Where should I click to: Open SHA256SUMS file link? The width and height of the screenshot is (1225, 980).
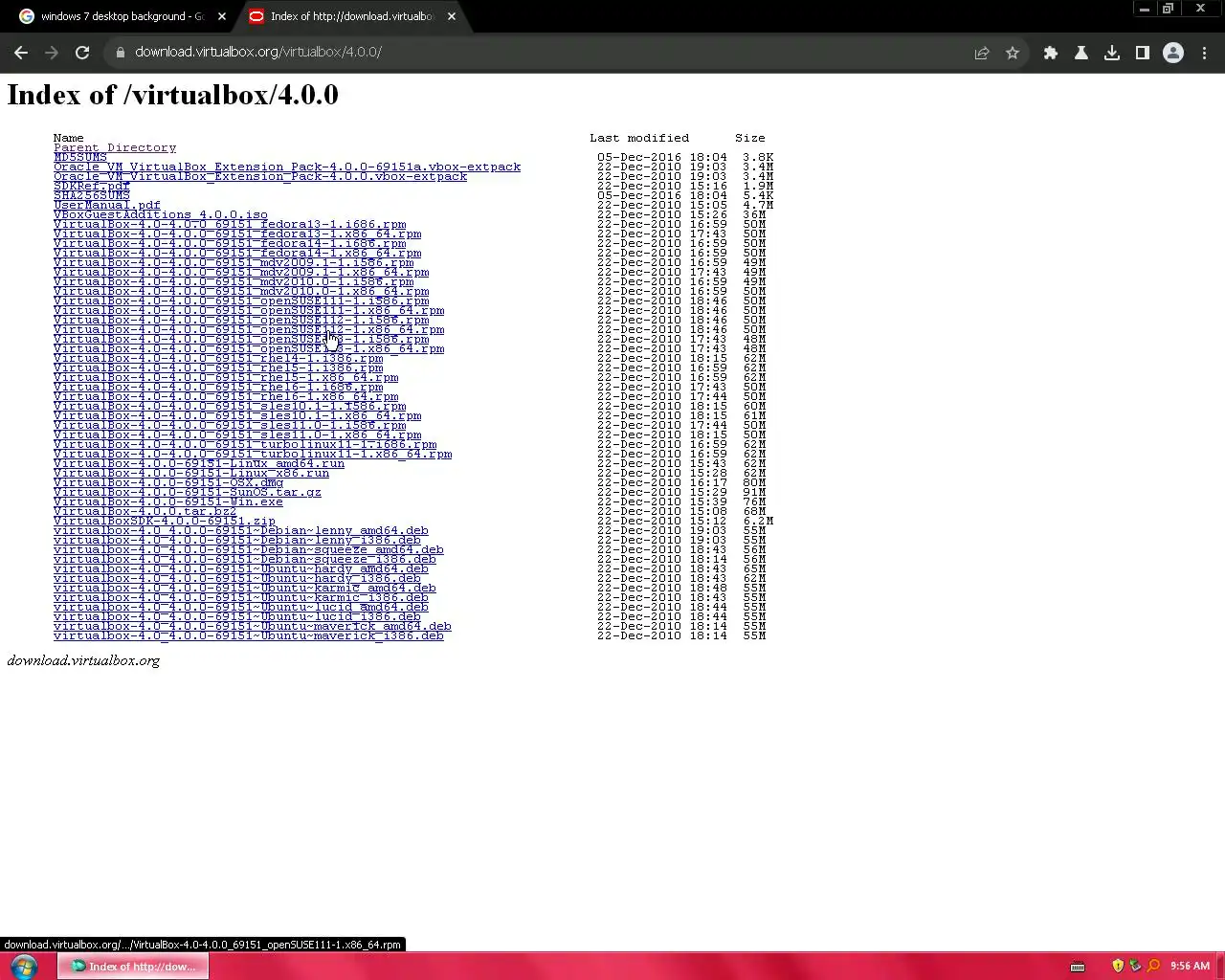coord(92,195)
